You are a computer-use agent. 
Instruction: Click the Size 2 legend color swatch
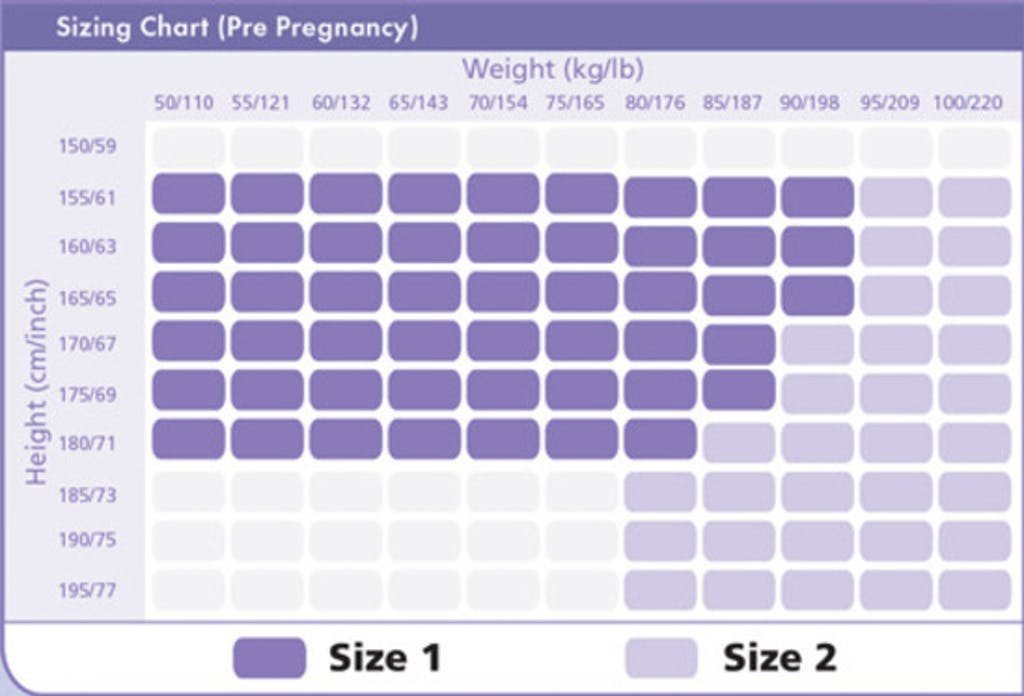coord(661,658)
